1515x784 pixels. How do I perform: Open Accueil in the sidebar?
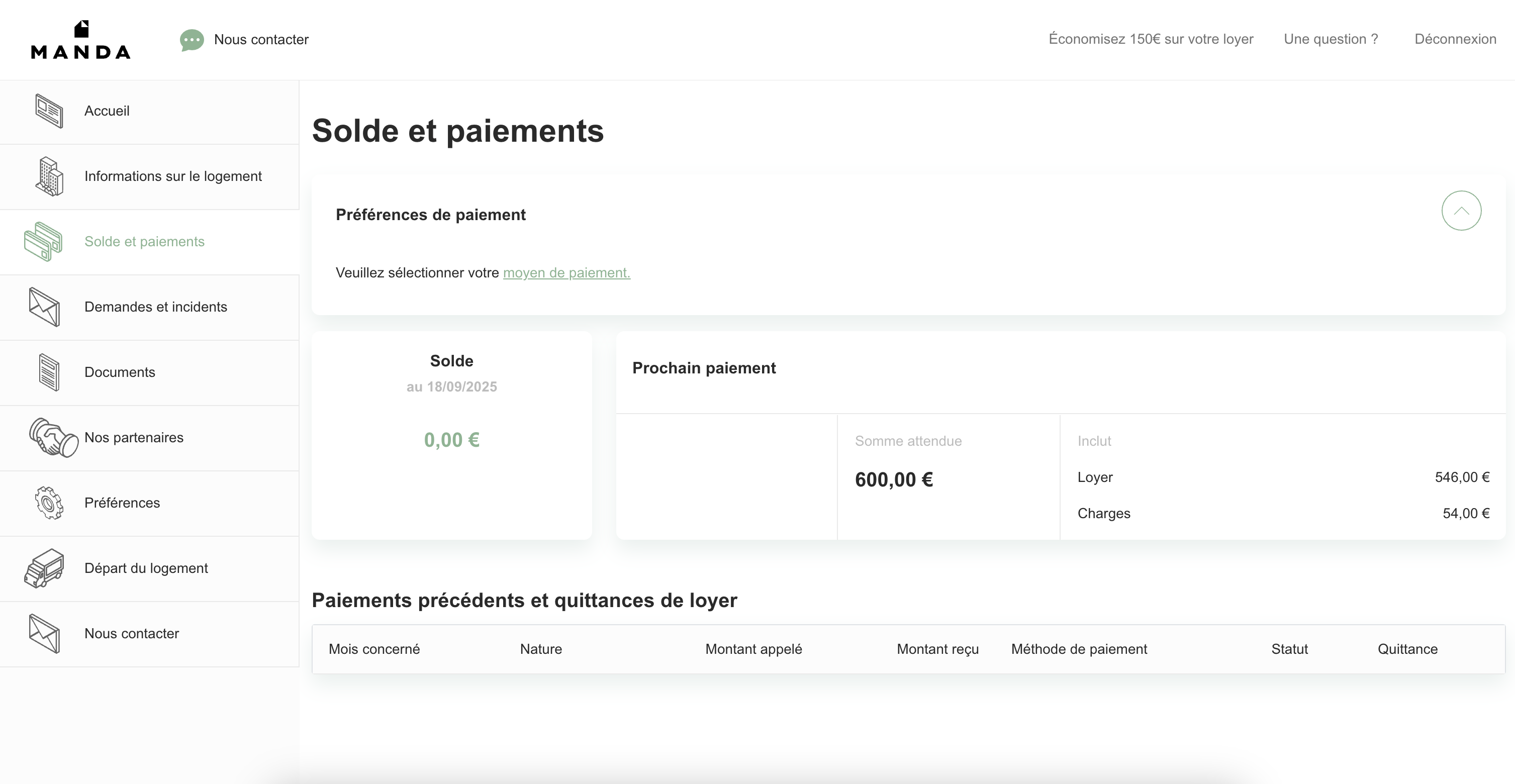pyautogui.click(x=149, y=112)
